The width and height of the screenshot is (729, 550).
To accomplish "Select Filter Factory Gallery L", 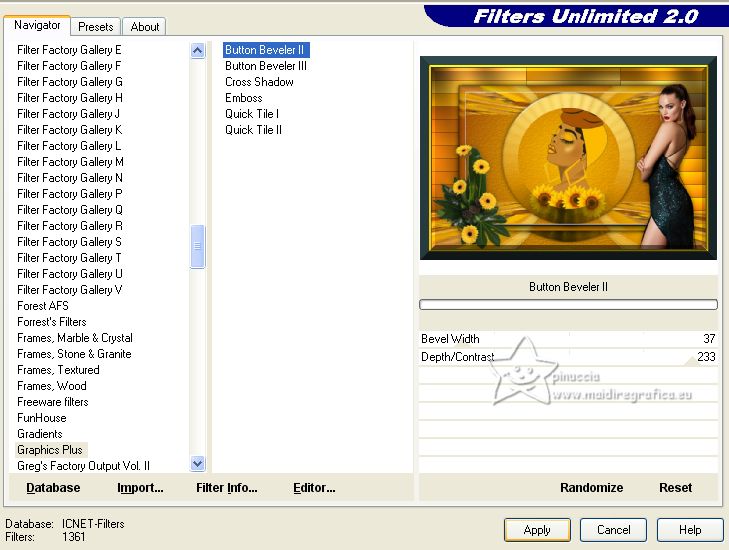I will point(69,146).
